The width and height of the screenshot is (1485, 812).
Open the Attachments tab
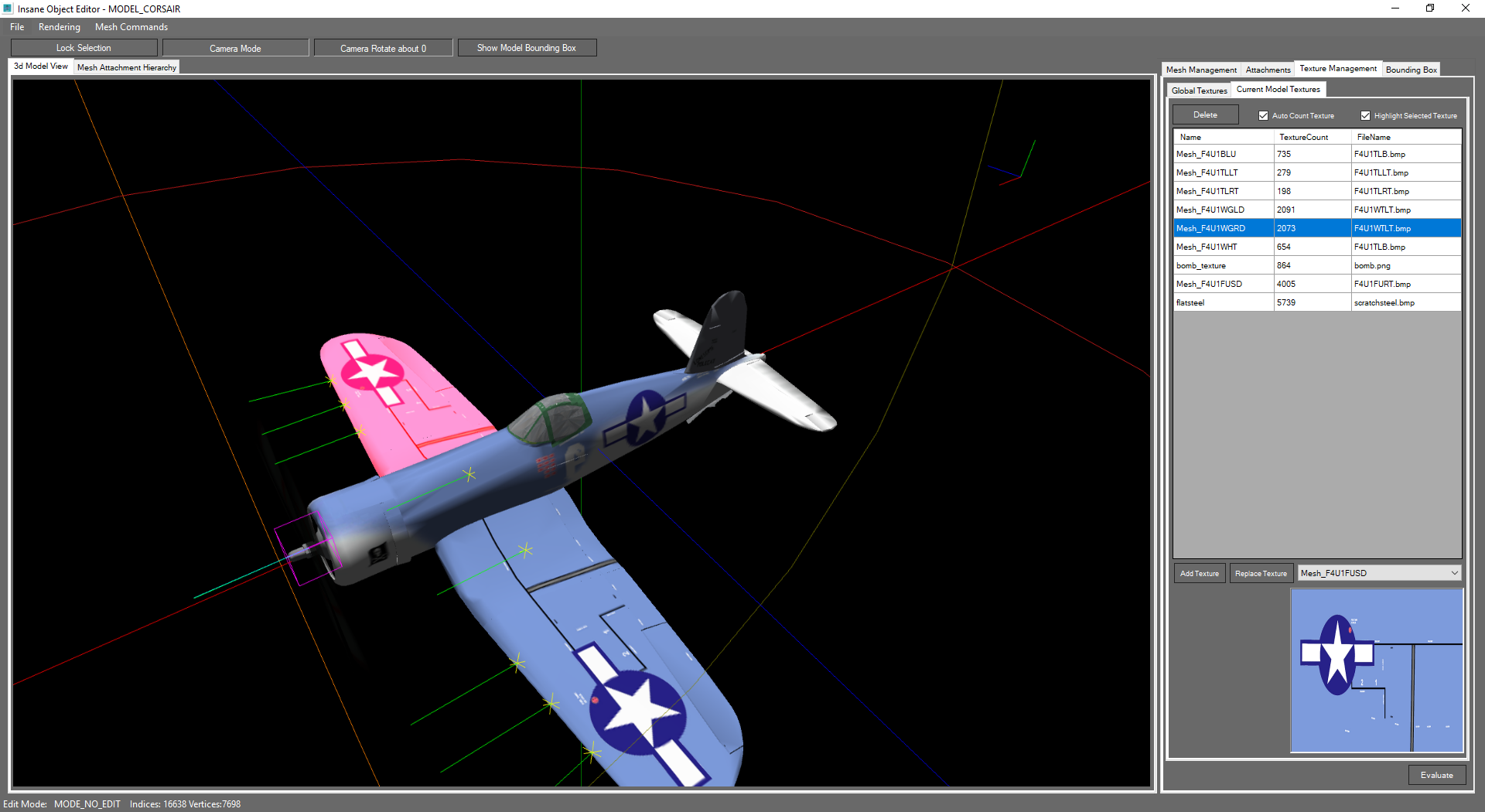[1268, 70]
